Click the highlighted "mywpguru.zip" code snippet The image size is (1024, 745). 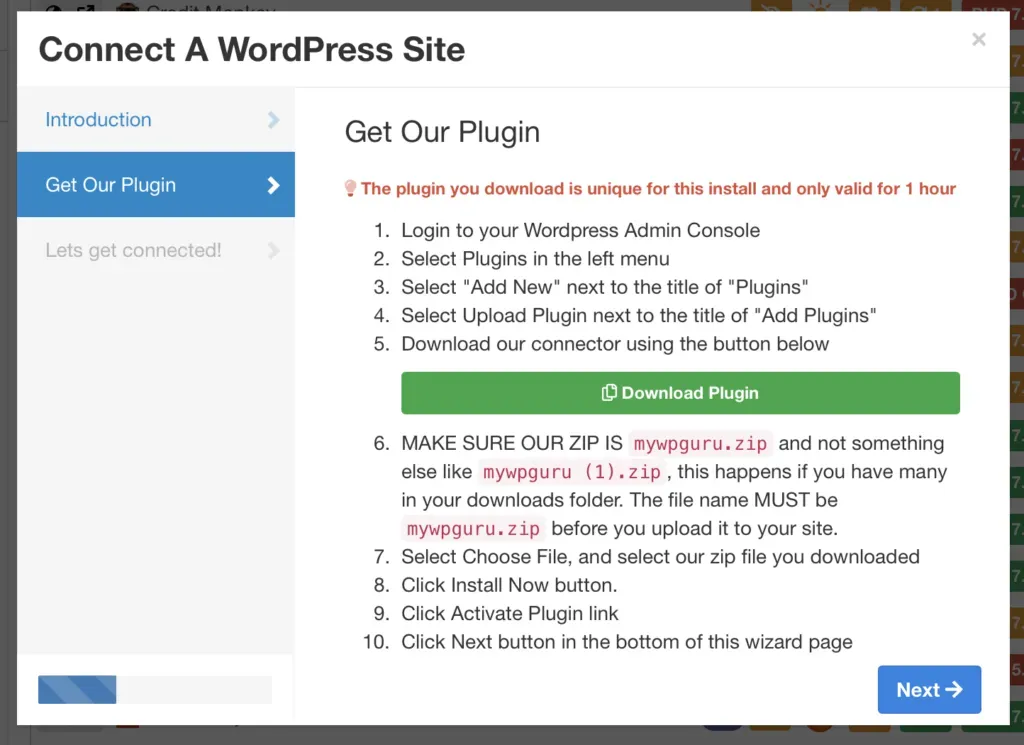698,443
